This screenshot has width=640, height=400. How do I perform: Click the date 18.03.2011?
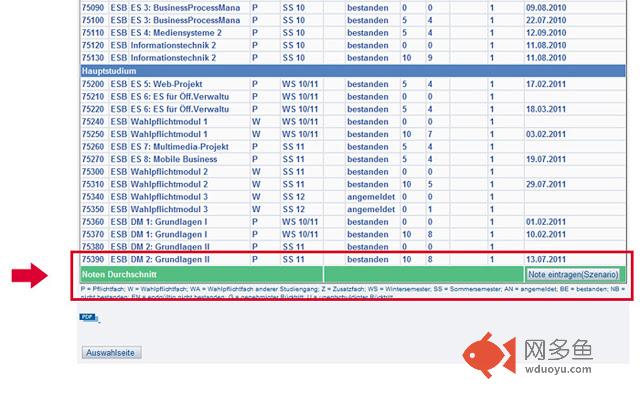click(x=546, y=109)
